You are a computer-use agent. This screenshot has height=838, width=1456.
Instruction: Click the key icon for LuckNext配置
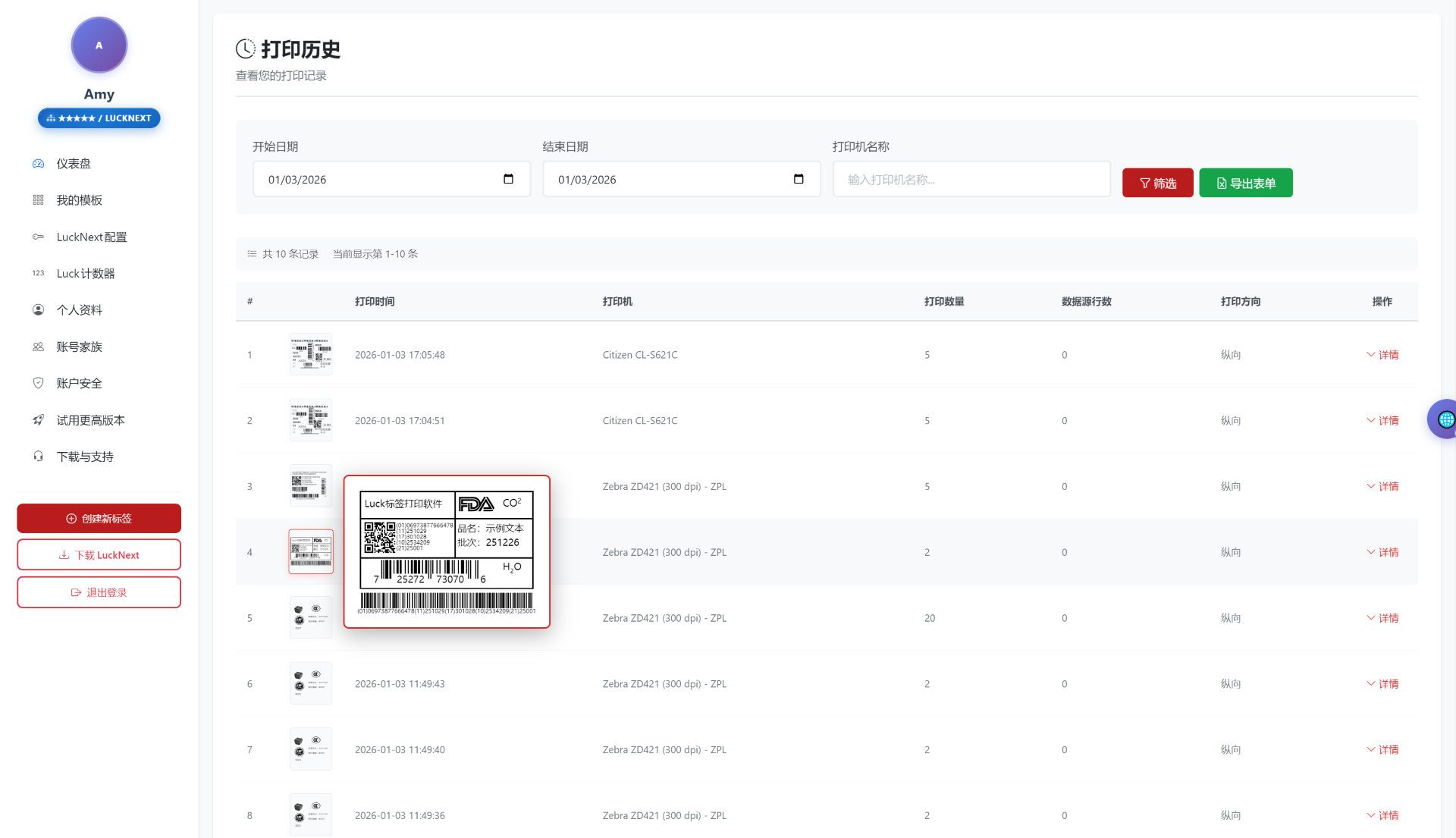pos(39,237)
